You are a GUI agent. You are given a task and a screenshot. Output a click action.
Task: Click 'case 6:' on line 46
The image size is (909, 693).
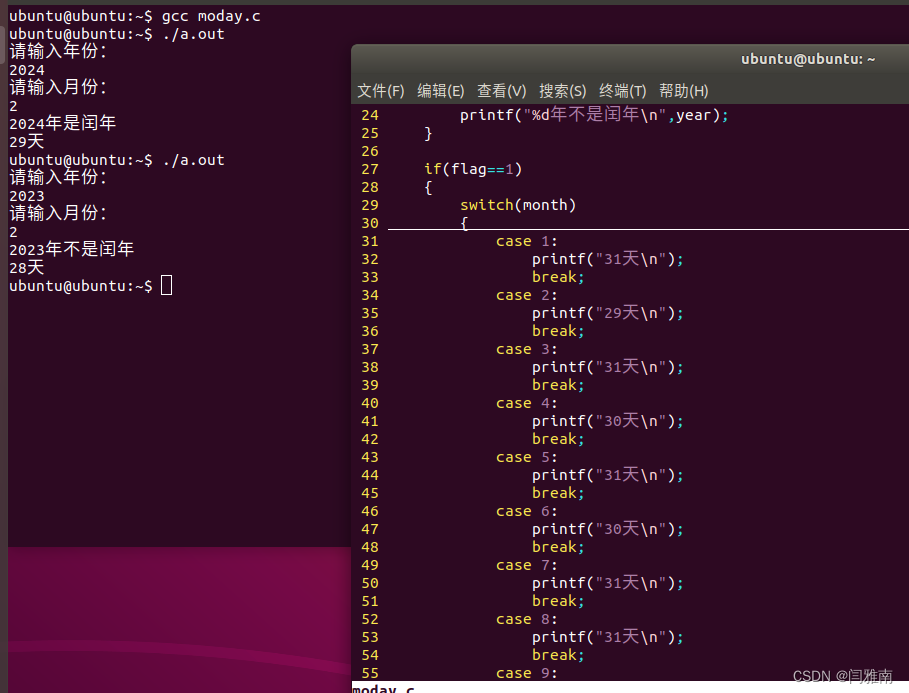526,511
